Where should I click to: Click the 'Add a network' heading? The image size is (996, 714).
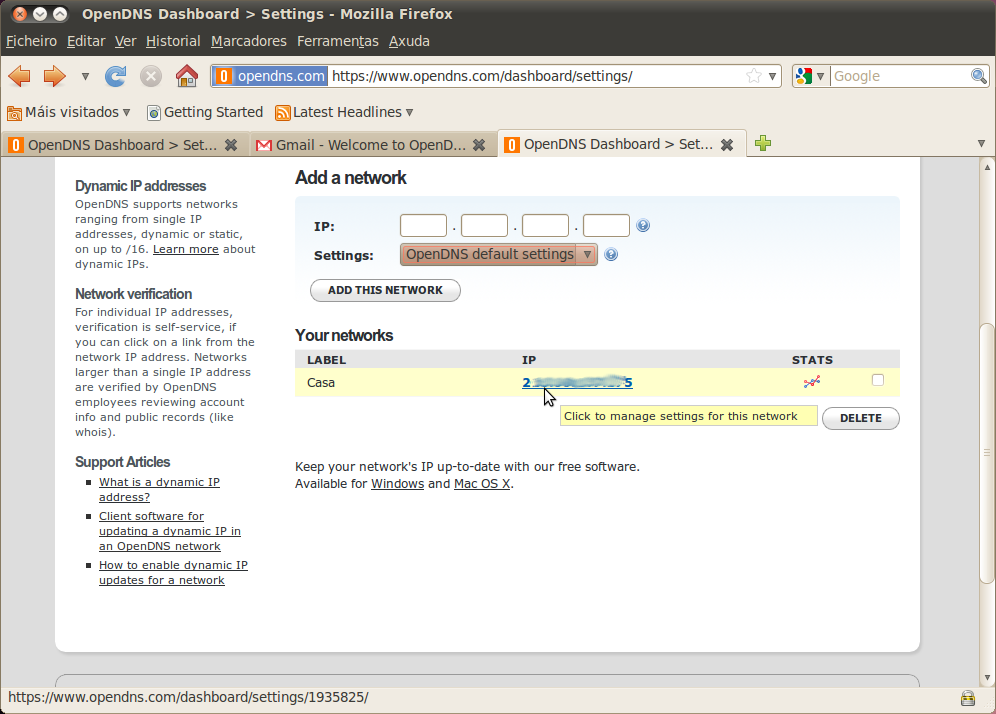coord(351,178)
